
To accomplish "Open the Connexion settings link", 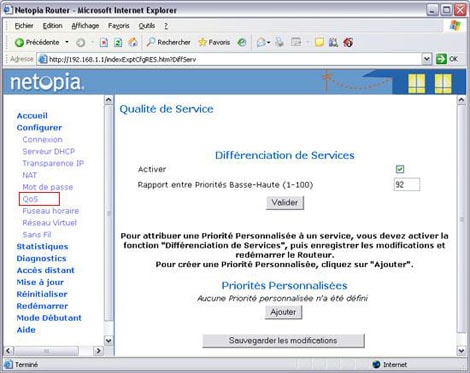I will (42, 139).
